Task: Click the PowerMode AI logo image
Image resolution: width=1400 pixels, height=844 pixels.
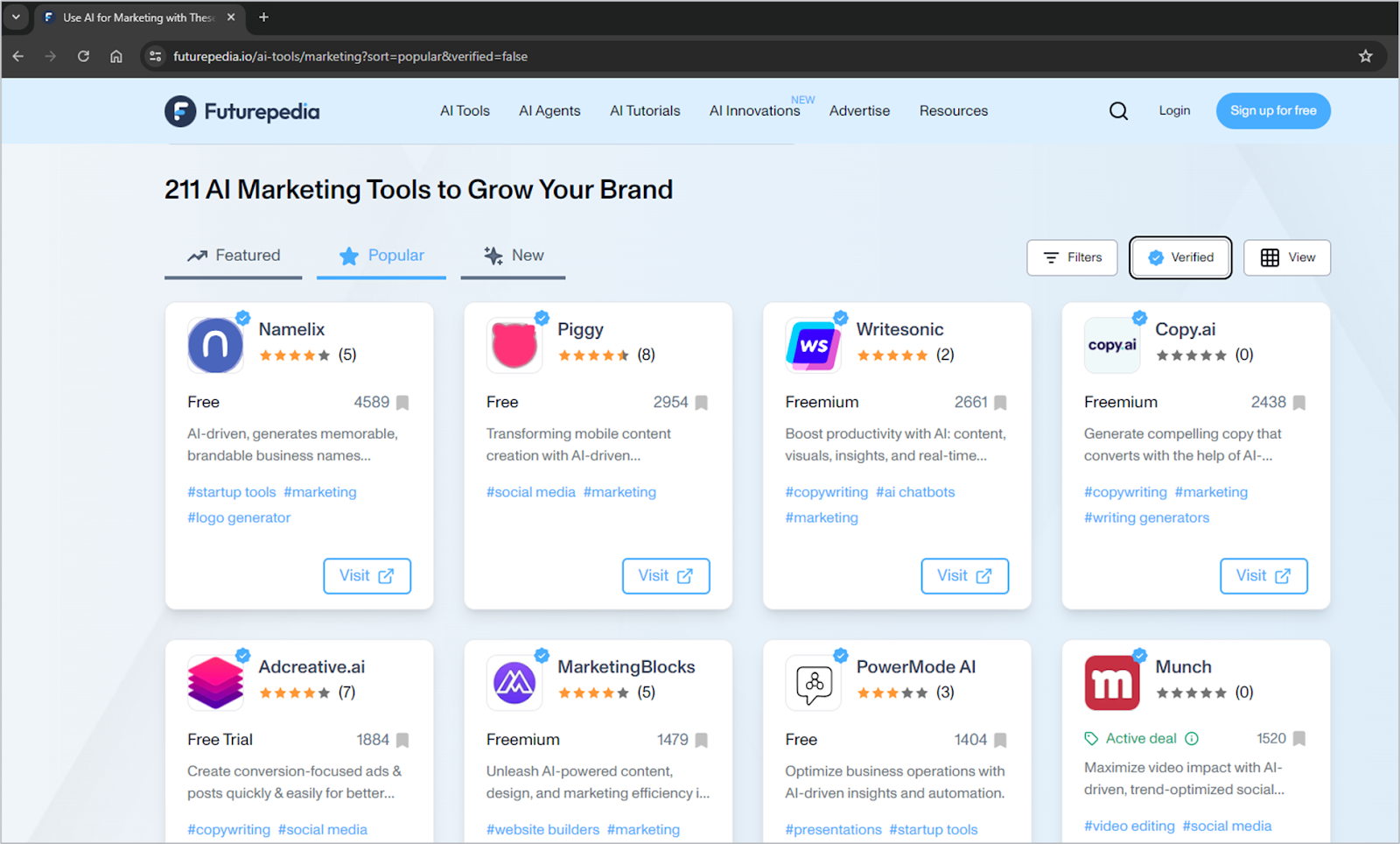Action: (814, 682)
